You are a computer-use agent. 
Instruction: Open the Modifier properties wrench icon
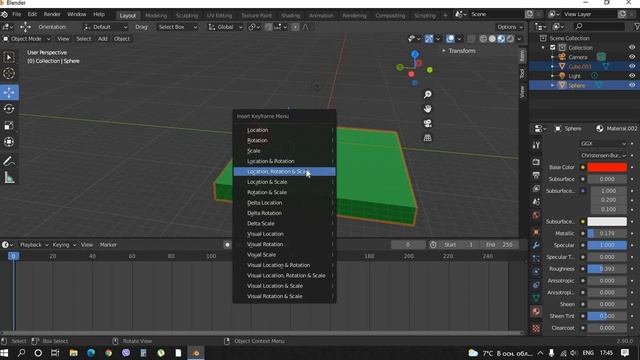point(536,245)
